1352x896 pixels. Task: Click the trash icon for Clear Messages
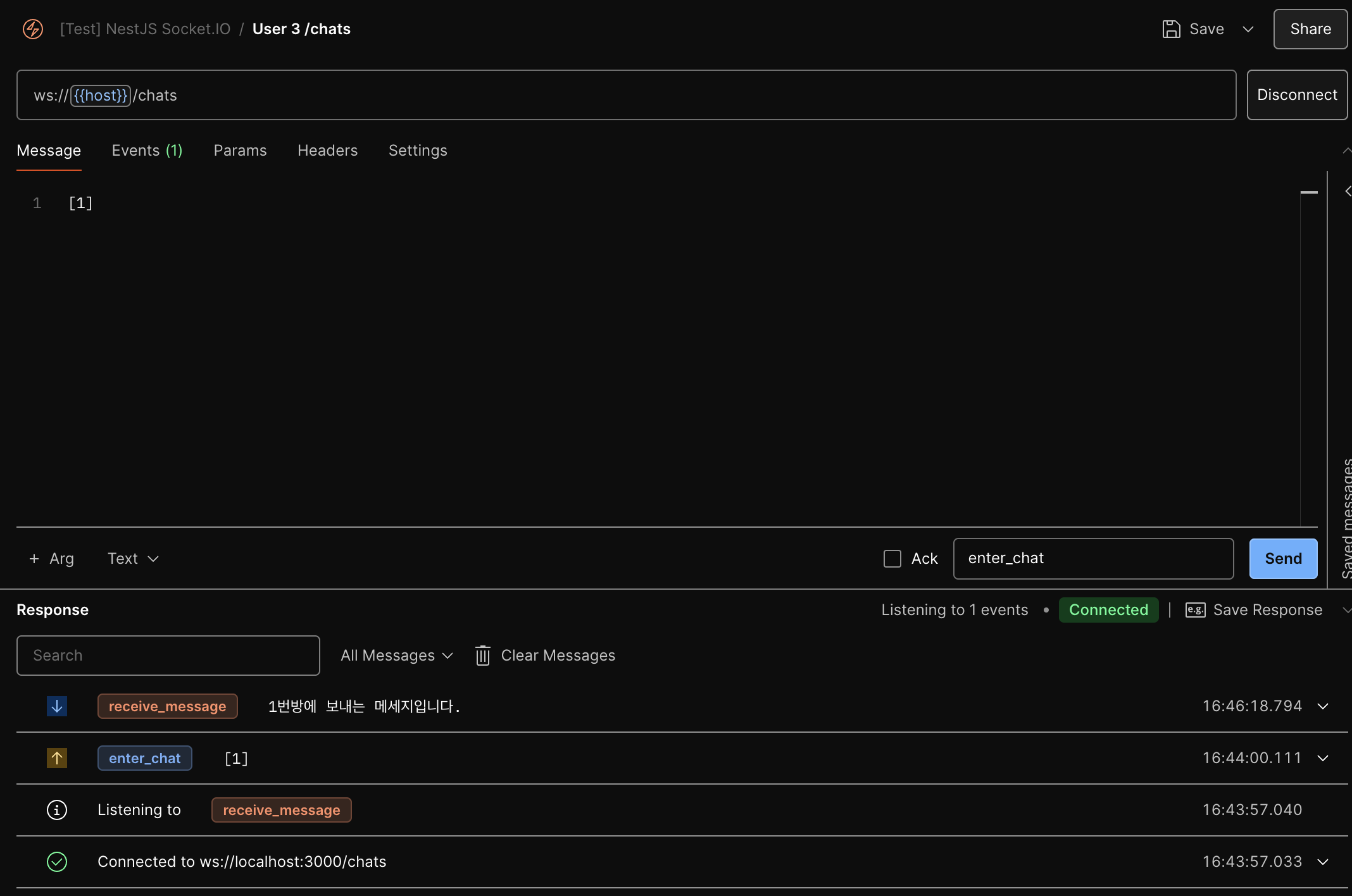click(x=483, y=656)
